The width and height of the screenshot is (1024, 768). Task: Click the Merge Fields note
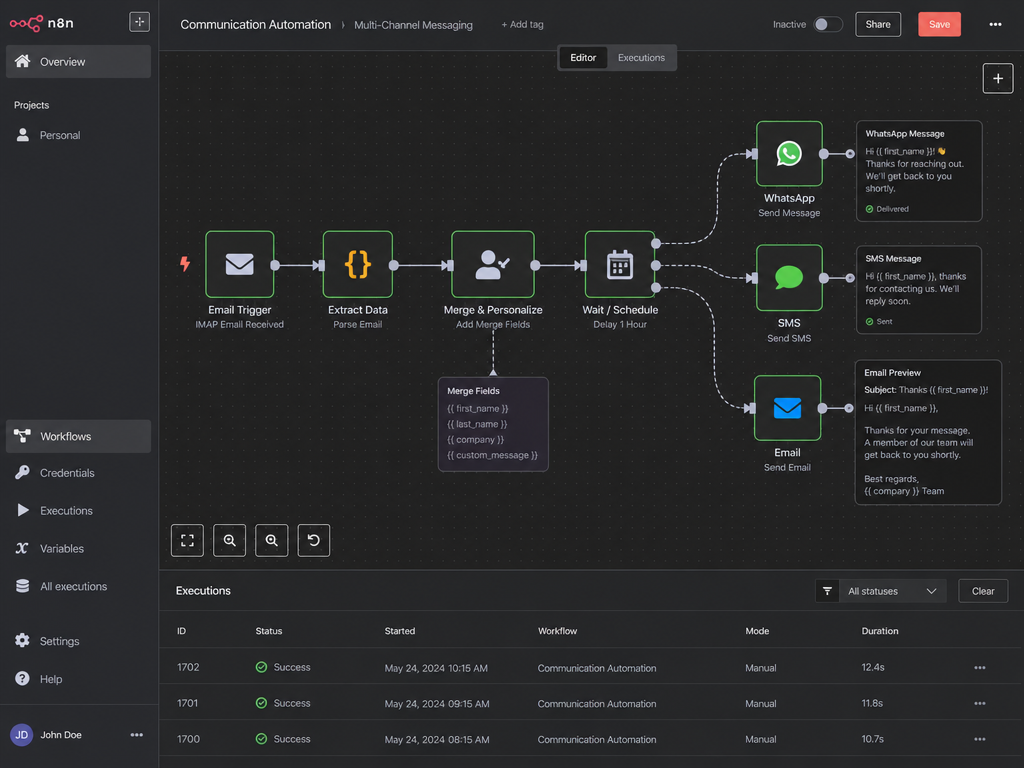tap(493, 424)
